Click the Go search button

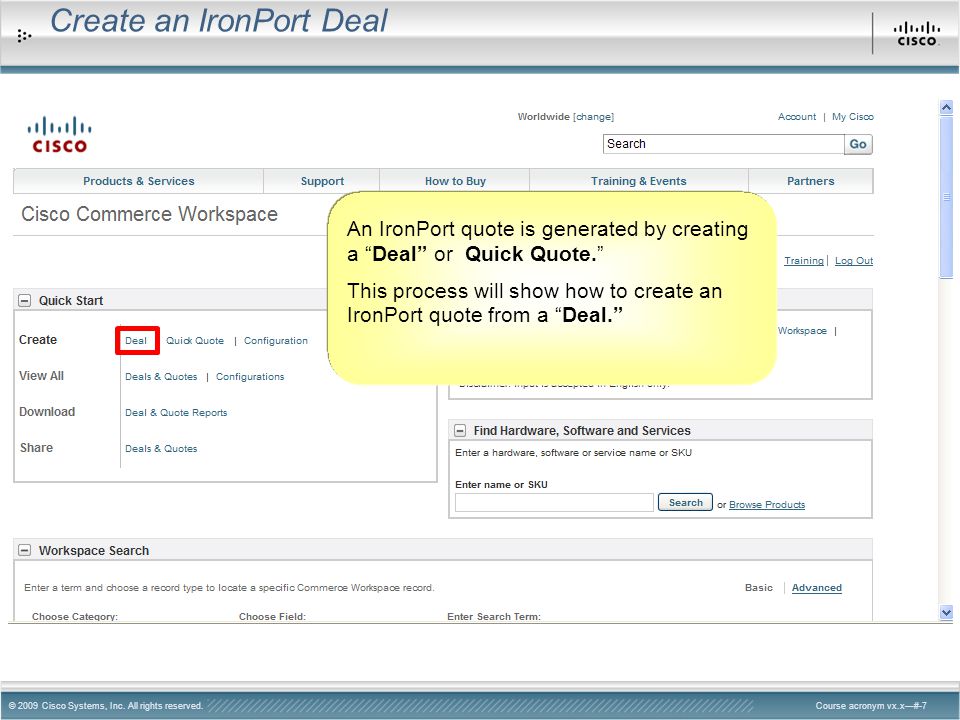[x=858, y=144]
